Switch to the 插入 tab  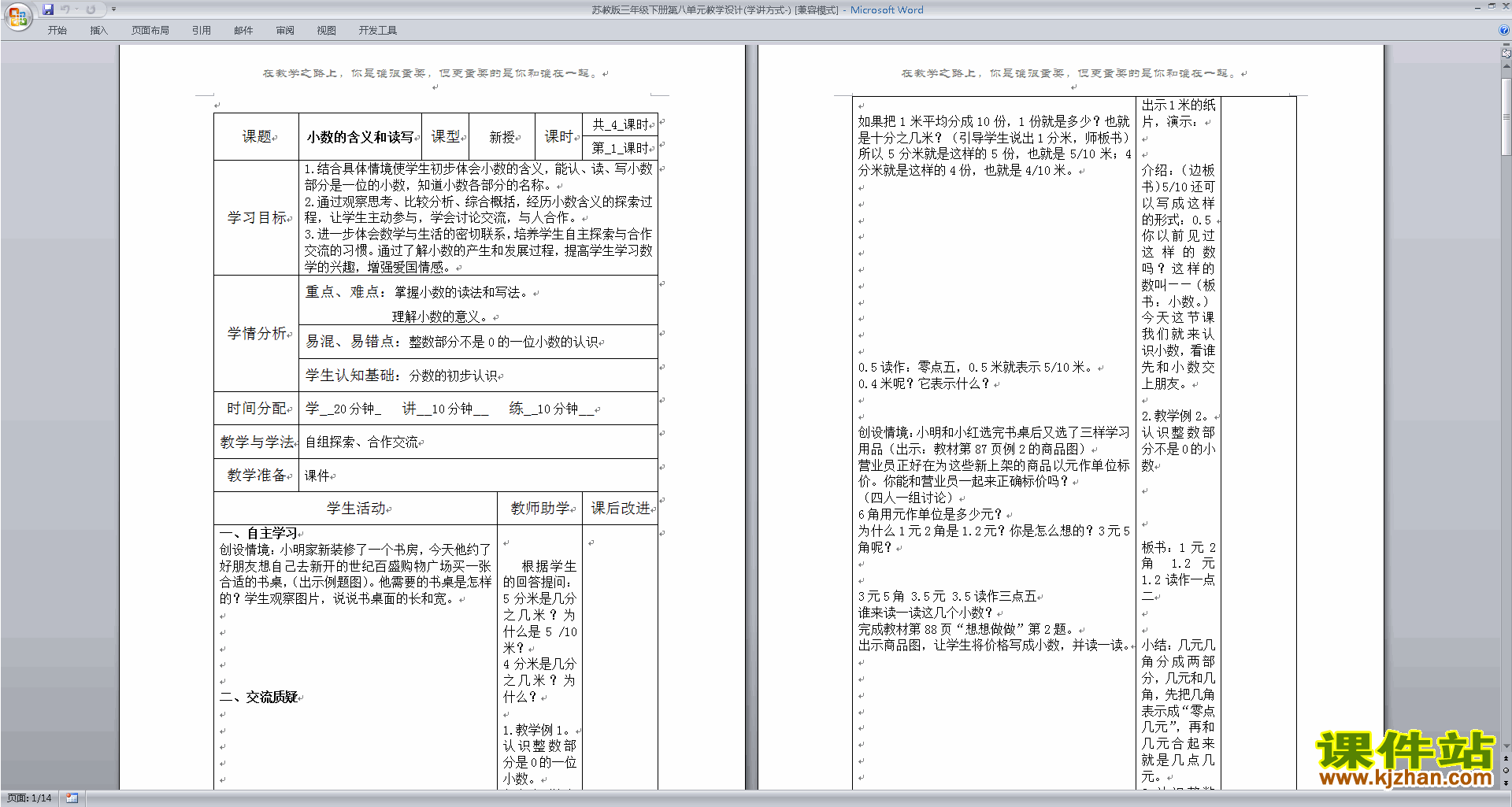point(98,31)
